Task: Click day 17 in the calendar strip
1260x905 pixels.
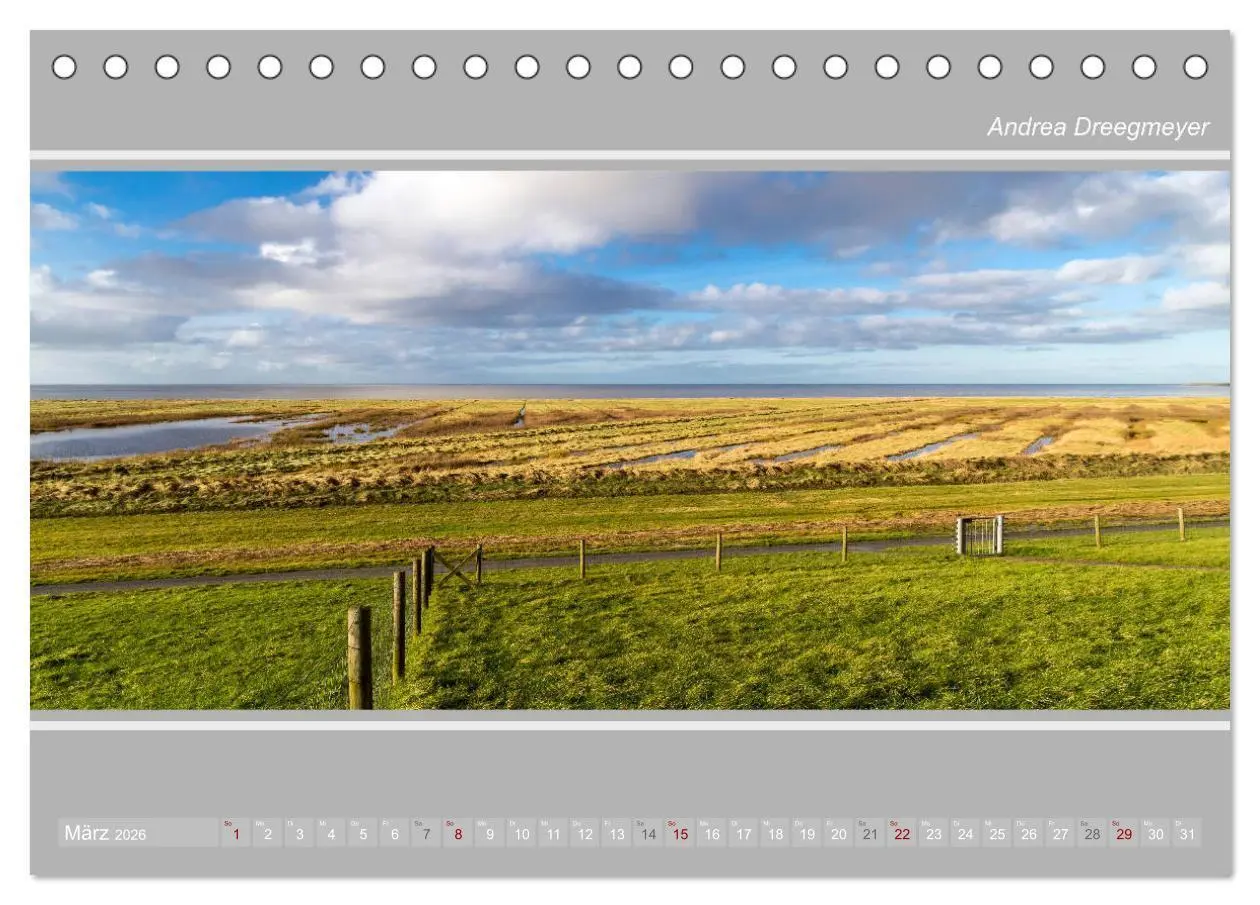Action: point(743,833)
